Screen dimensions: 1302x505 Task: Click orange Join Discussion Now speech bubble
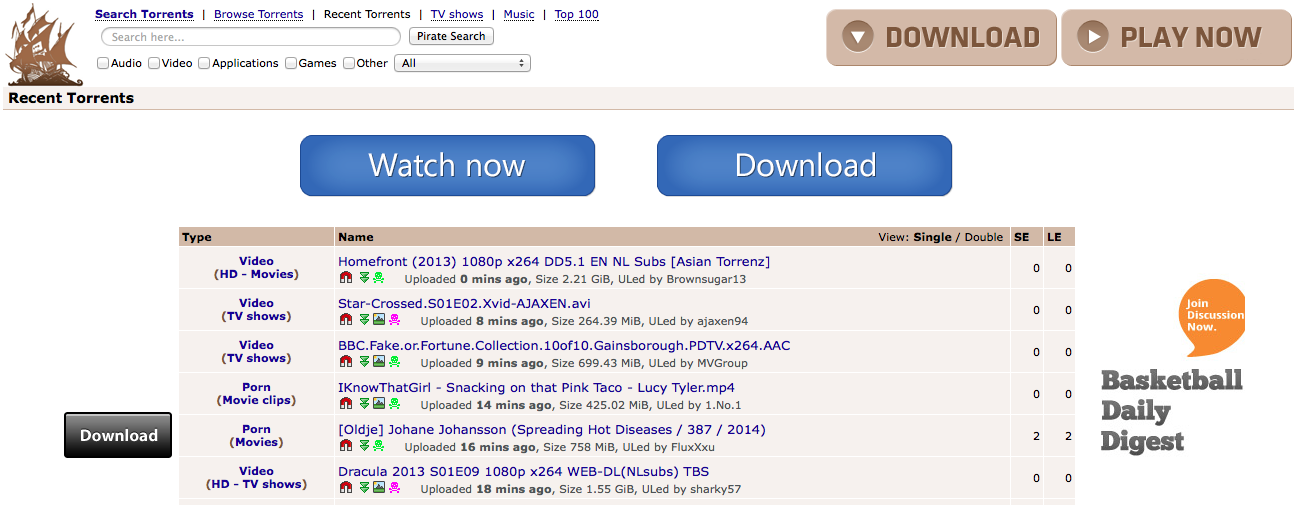[1212, 316]
